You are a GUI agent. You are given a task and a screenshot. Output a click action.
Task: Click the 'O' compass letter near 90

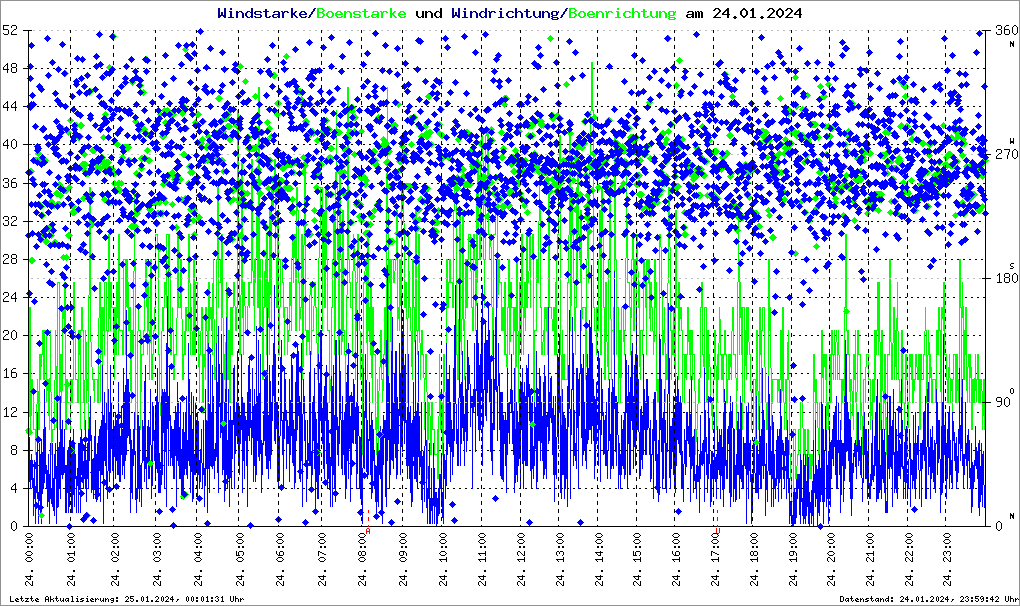(1012, 390)
